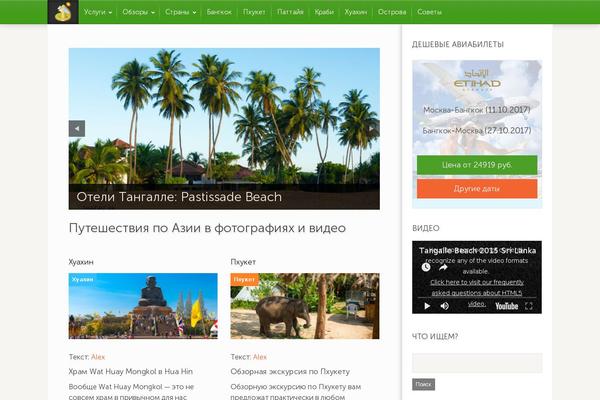The image size is (600, 400).
Task: Click the Watch later clock icon in the video
Action: [x=426, y=267]
